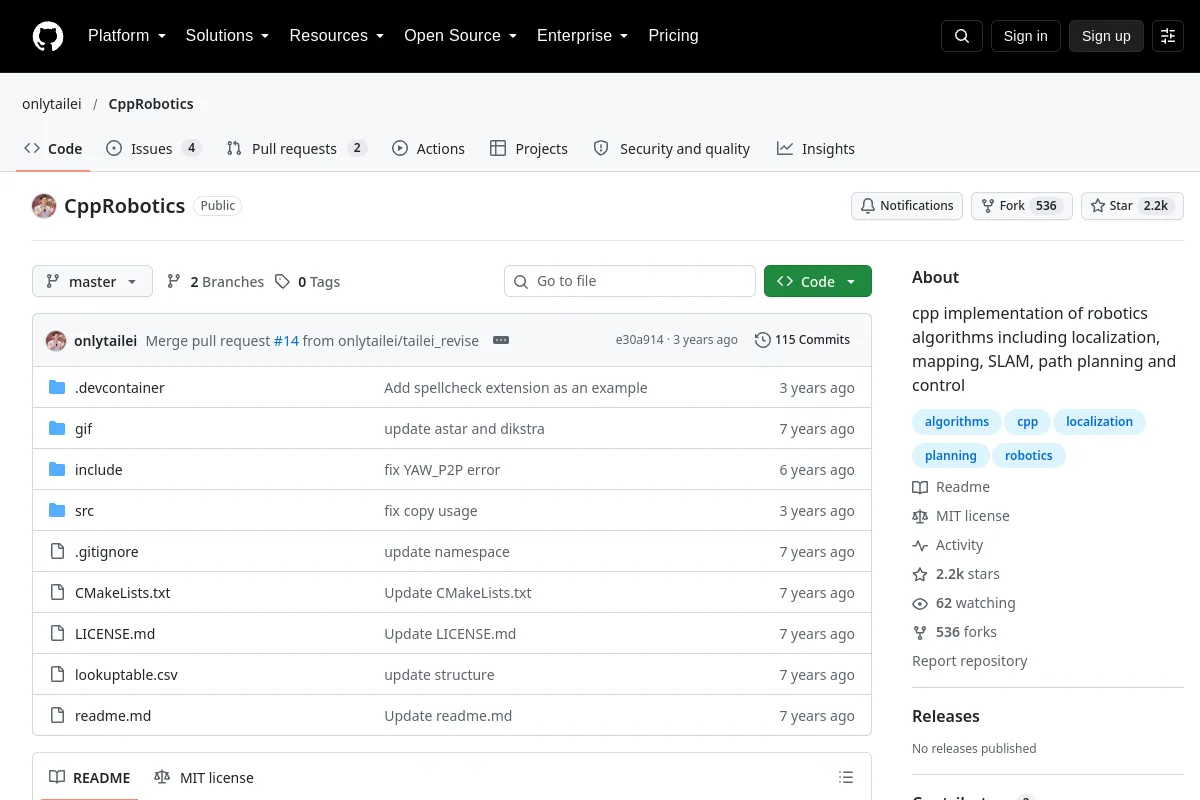The height and width of the screenshot is (800, 1200).
Task: Open pull request #14 link
Action: tap(286, 341)
